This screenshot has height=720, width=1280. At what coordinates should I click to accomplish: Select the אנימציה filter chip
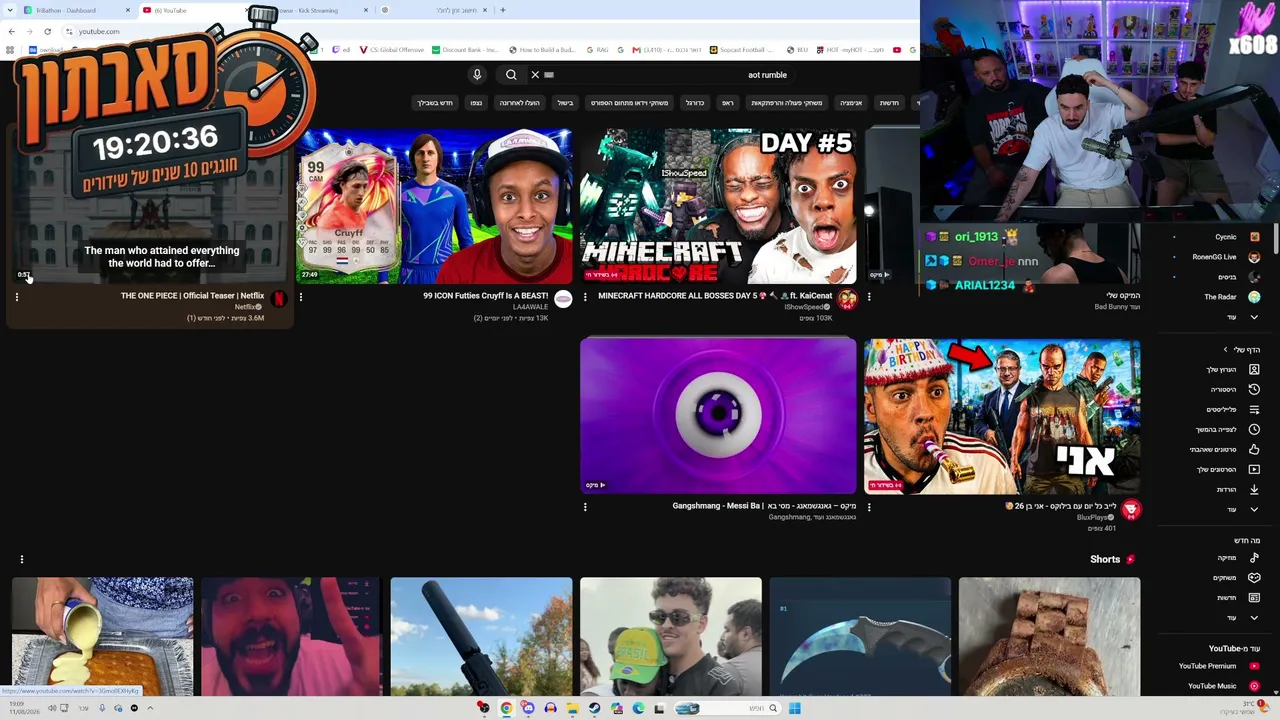[851, 103]
